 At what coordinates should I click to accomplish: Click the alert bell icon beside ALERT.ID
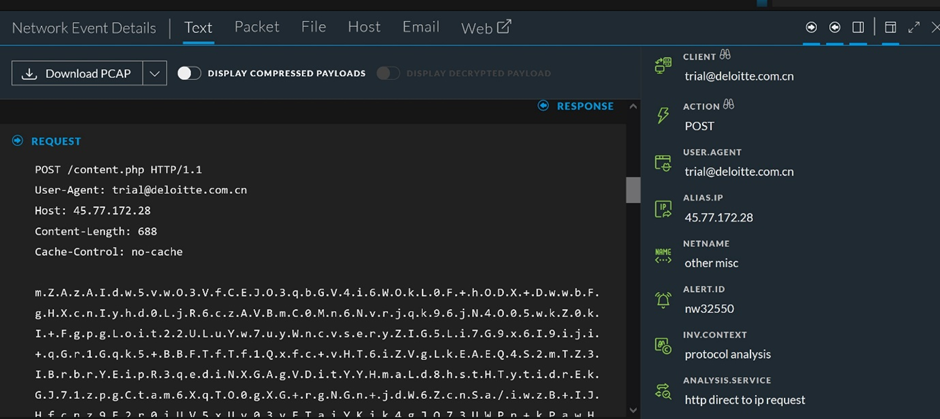point(662,300)
